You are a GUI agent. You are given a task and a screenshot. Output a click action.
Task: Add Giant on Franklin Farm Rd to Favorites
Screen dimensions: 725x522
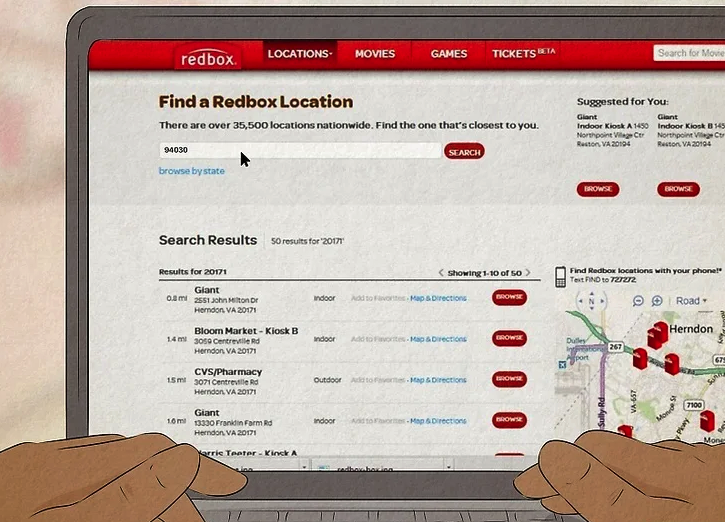pyautogui.click(x=378, y=421)
